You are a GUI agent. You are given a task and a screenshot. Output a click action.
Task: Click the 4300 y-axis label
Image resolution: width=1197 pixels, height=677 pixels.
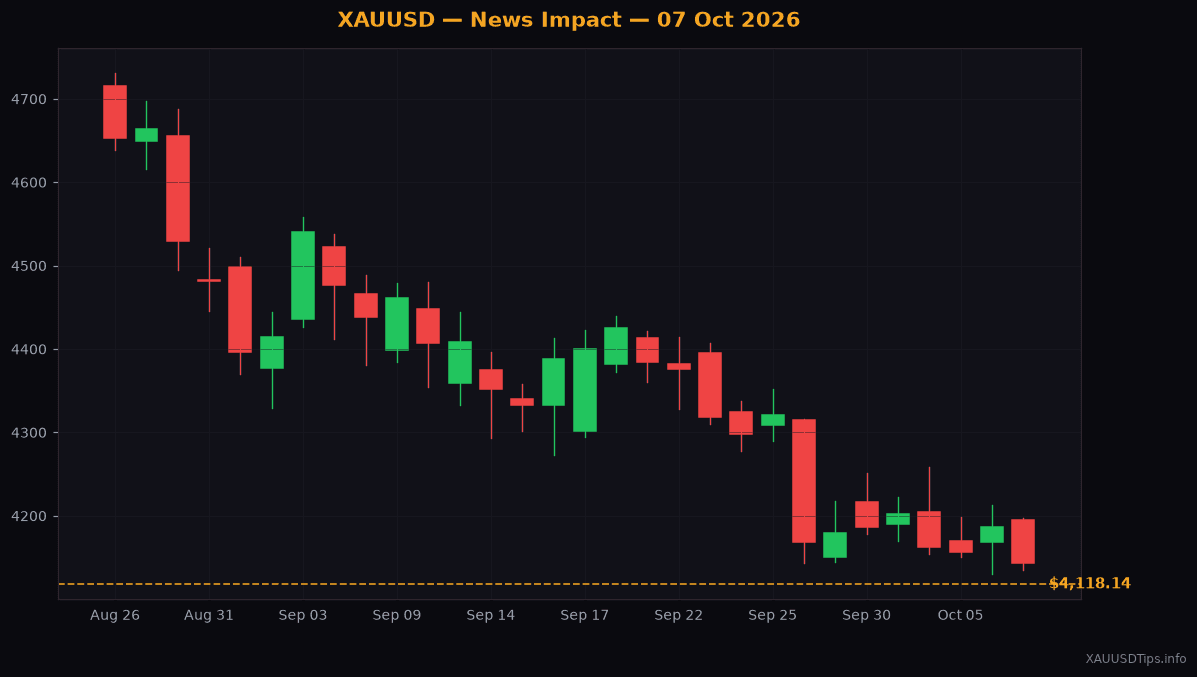point(29,433)
